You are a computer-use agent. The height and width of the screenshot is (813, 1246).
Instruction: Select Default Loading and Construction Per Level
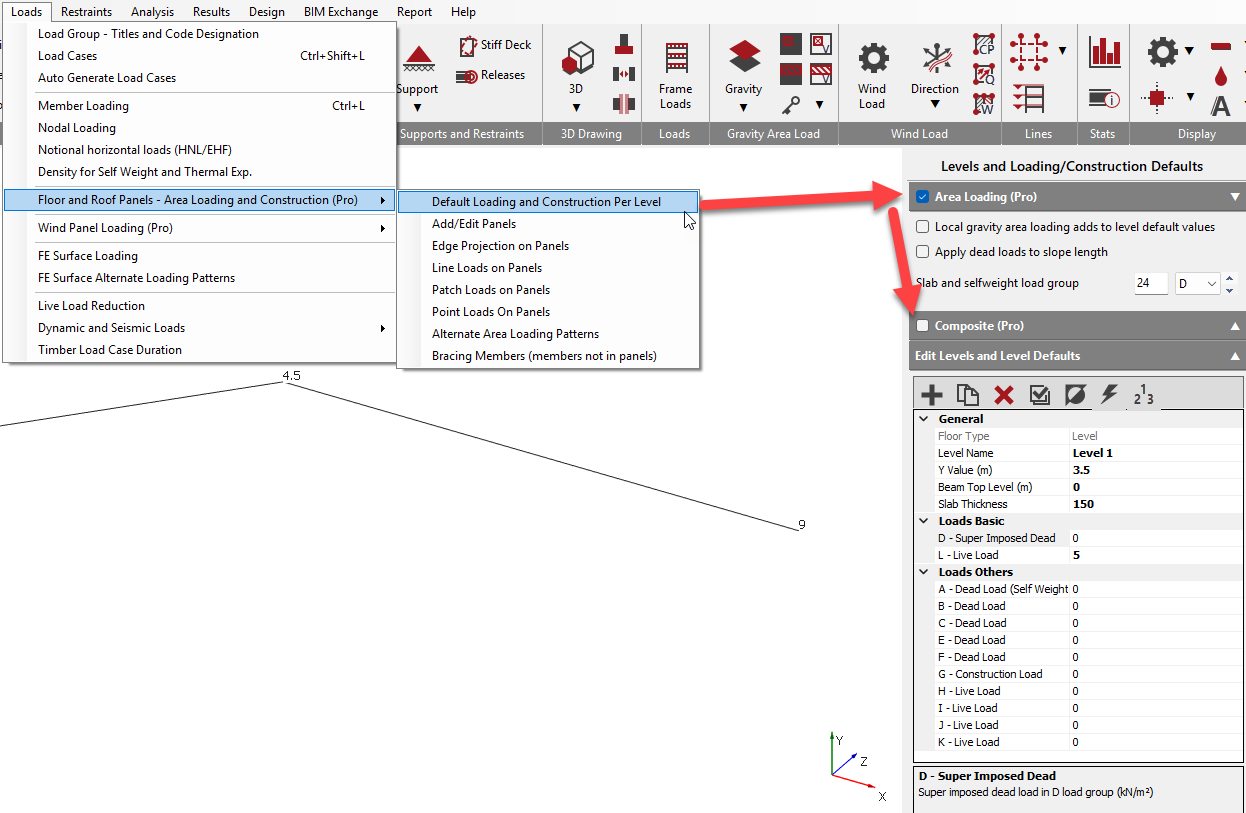point(547,202)
